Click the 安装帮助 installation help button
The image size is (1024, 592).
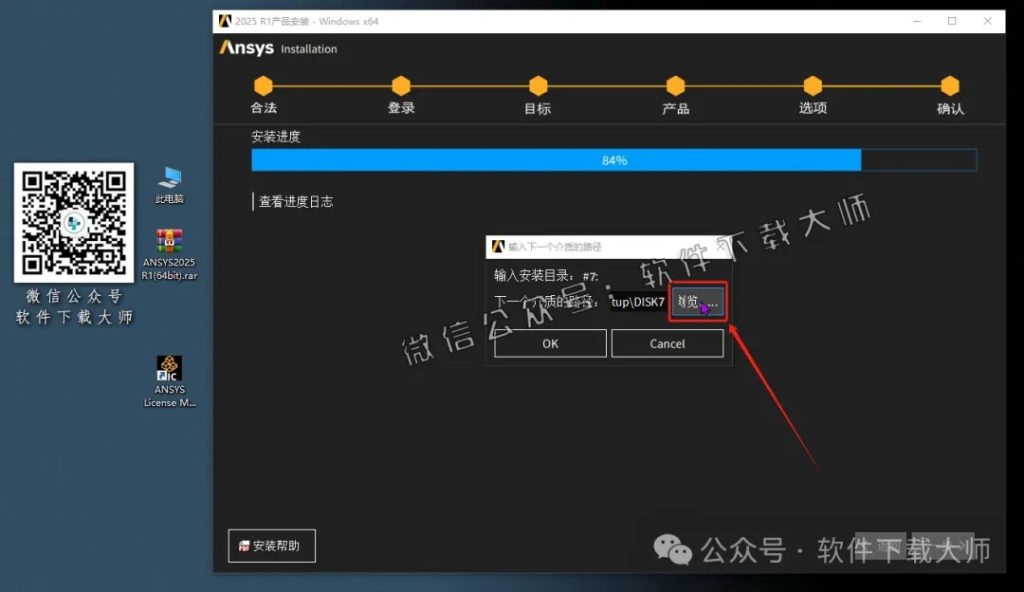[x=271, y=546]
